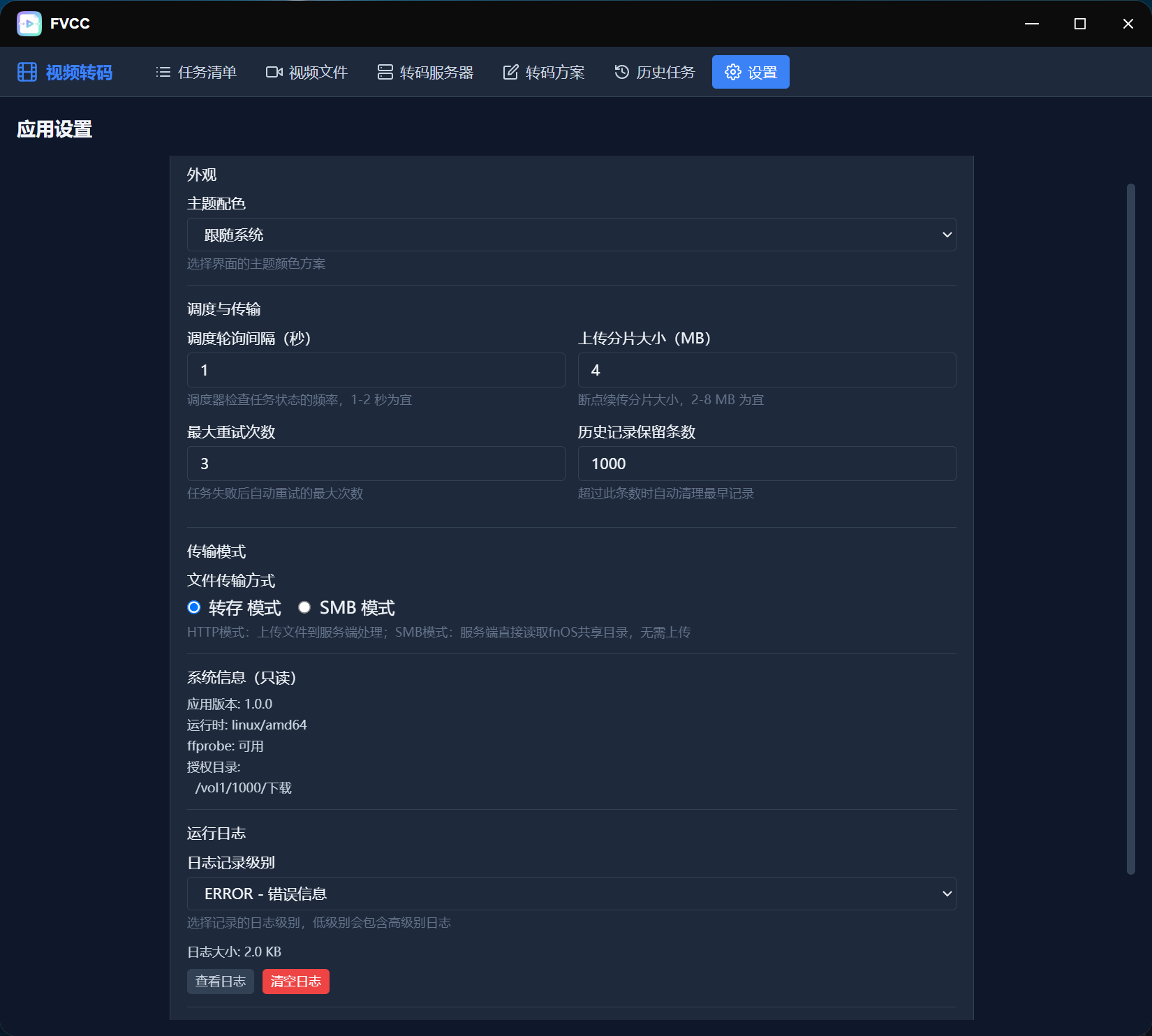Click the FVCC app logo icon

(29, 24)
